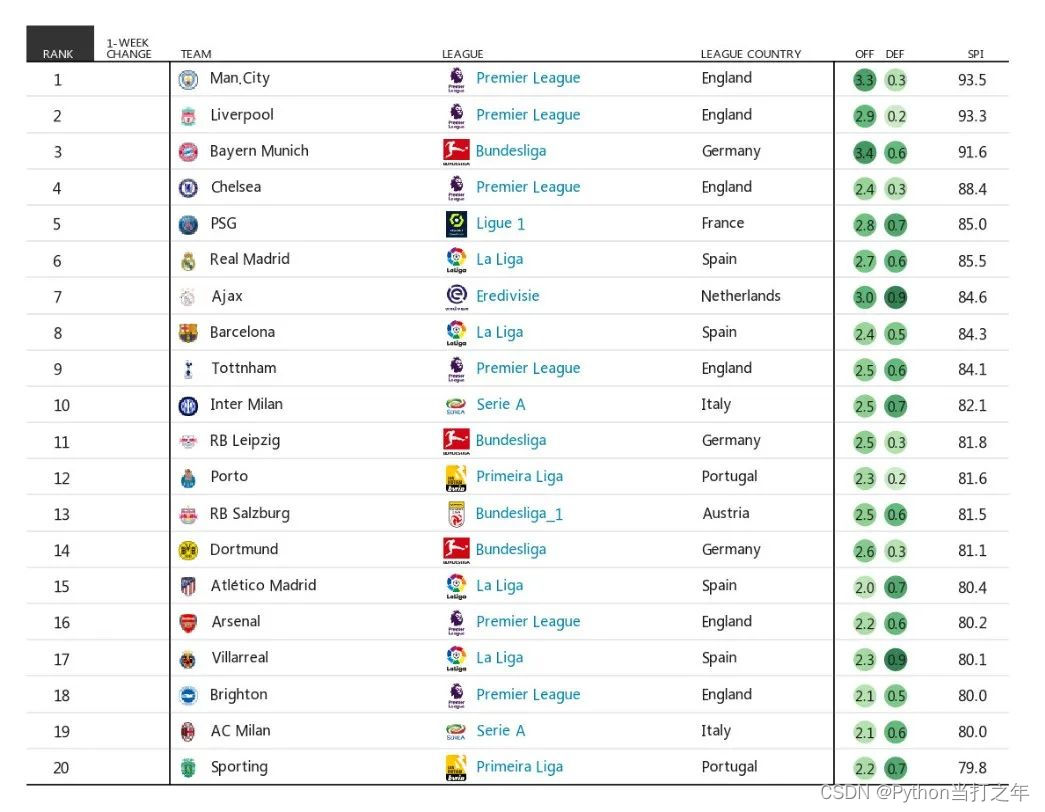Click Primeira Liga logo in Porto row
The height and width of the screenshot is (812, 1045).
[x=456, y=478]
